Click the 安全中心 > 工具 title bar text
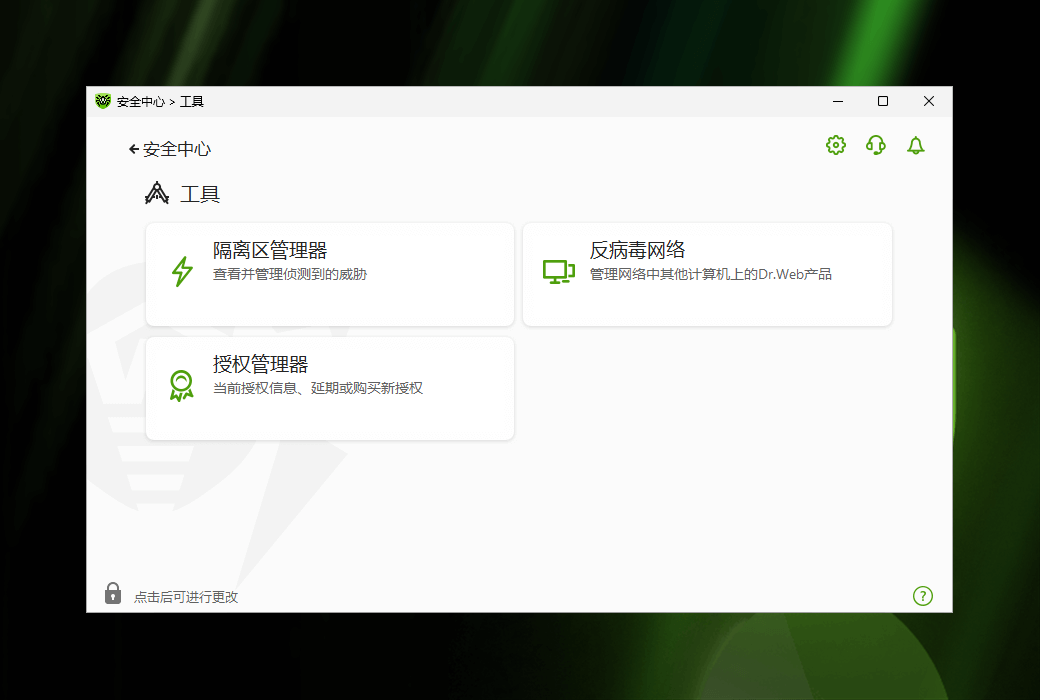Image resolution: width=1040 pixels, height=700 pixels. (x=160, y=102)
